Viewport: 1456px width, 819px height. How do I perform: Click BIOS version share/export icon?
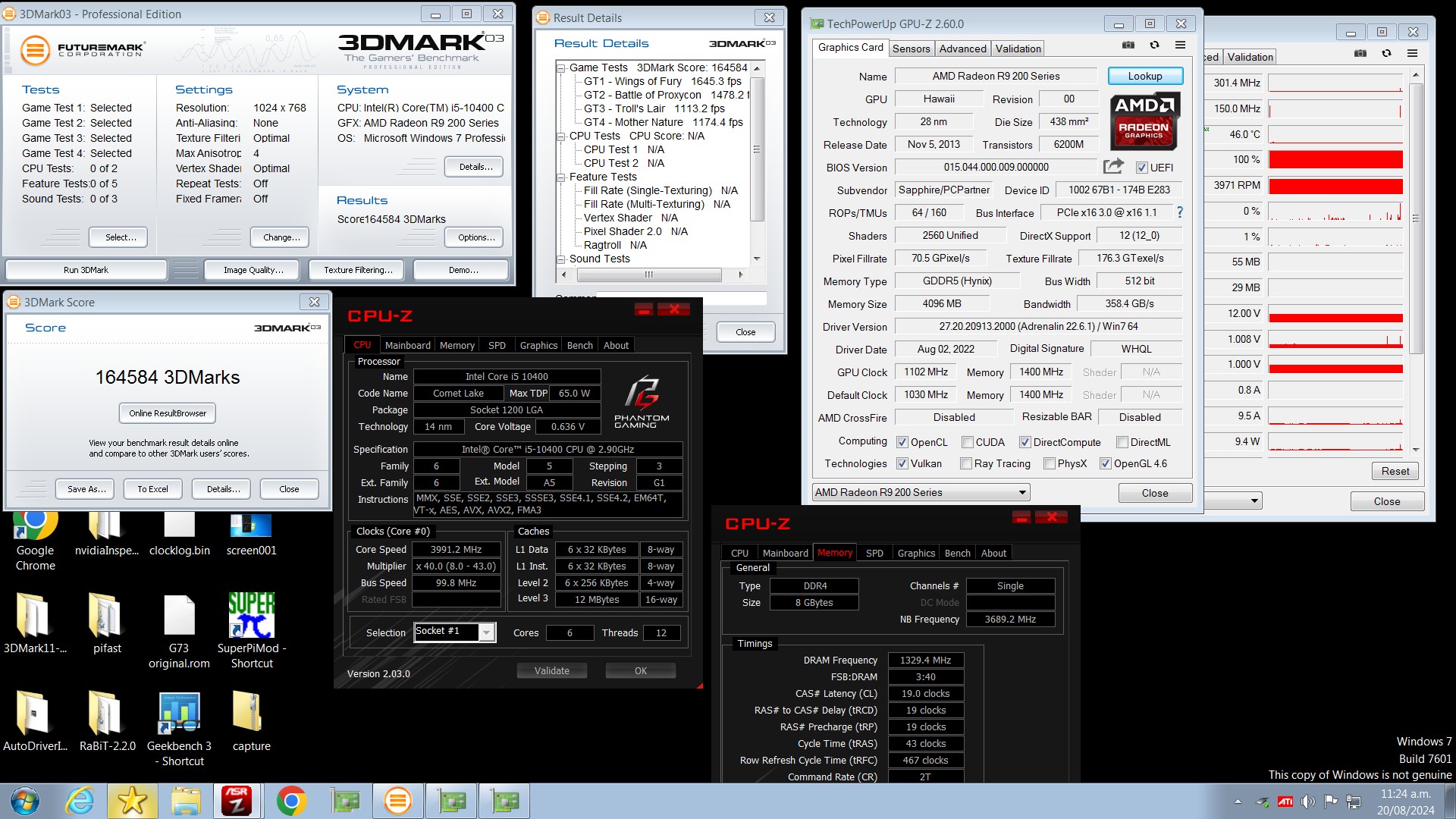[1113, 167]
